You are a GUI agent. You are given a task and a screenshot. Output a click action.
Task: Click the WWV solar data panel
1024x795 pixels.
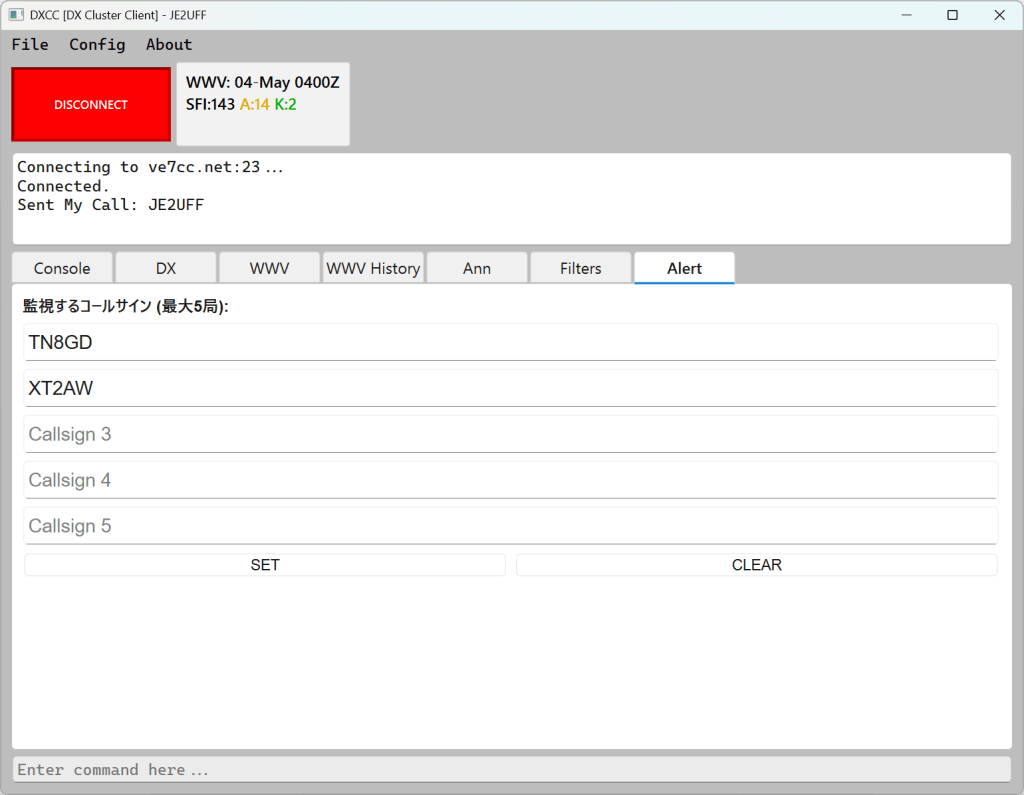click(x=263, y=104)
